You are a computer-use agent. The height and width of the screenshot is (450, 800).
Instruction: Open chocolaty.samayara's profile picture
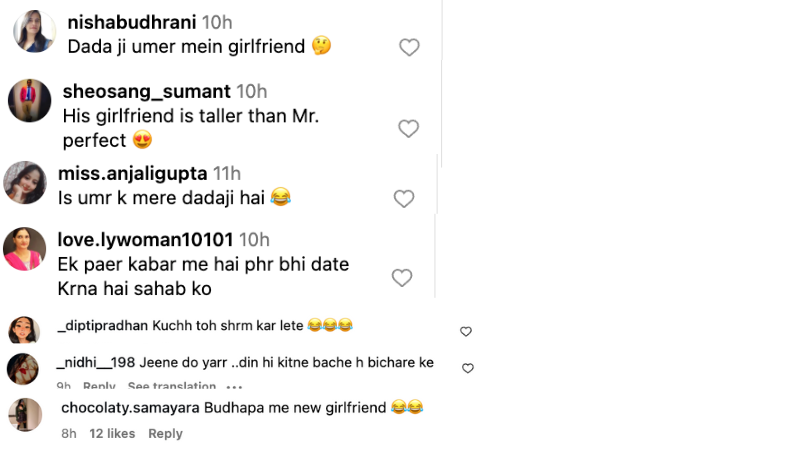(25, 414)
